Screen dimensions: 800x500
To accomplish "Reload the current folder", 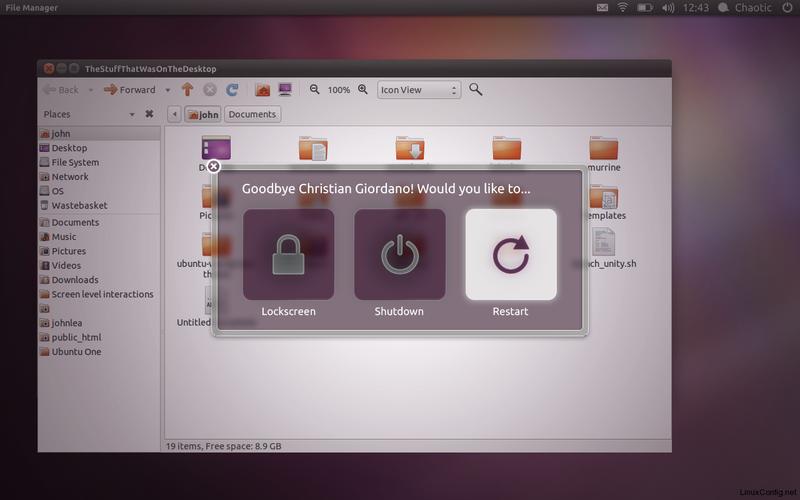I will pos(232,90).
